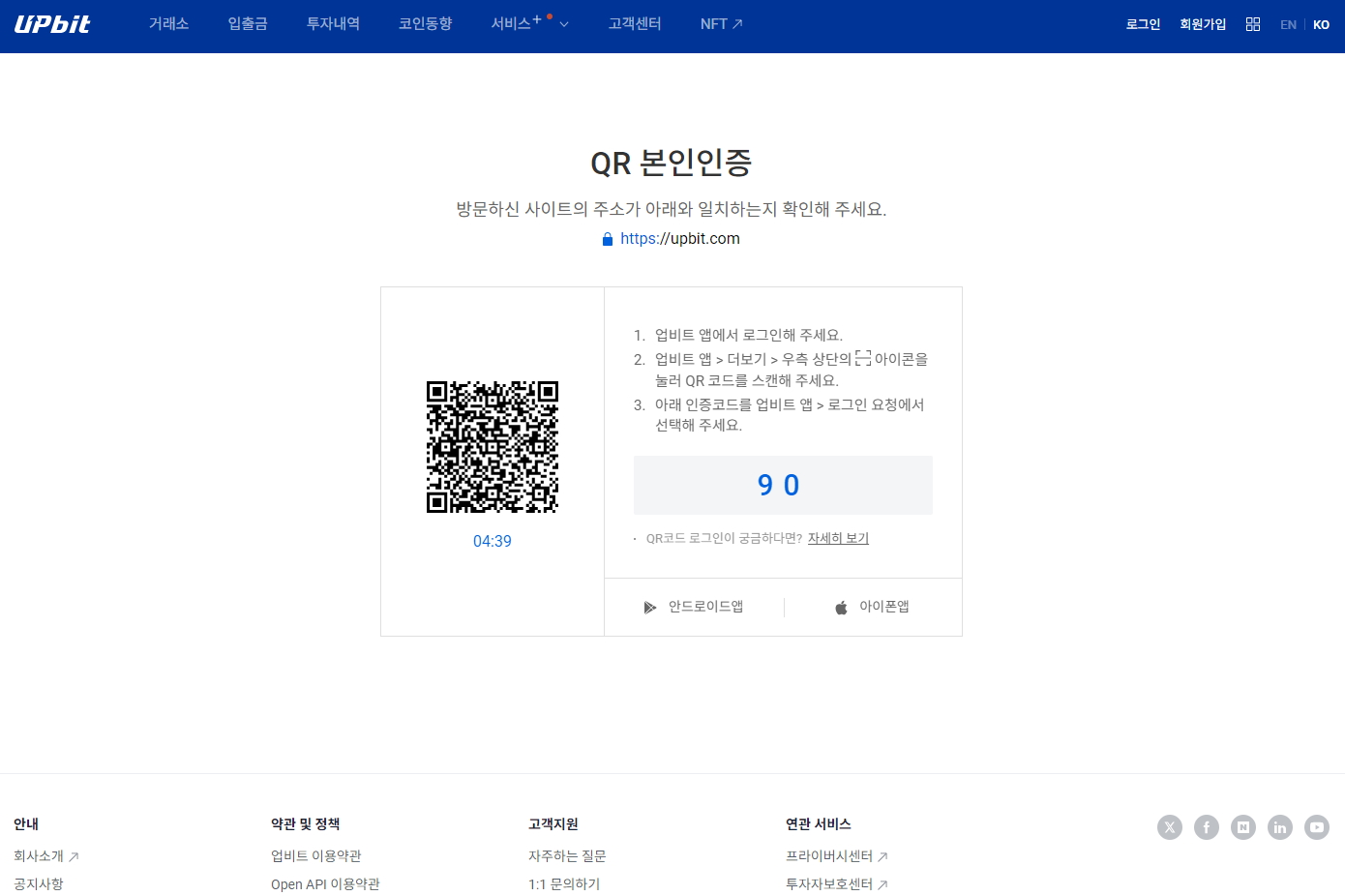
Task: Open 회사소개 footer link
Action: point(46,856)
